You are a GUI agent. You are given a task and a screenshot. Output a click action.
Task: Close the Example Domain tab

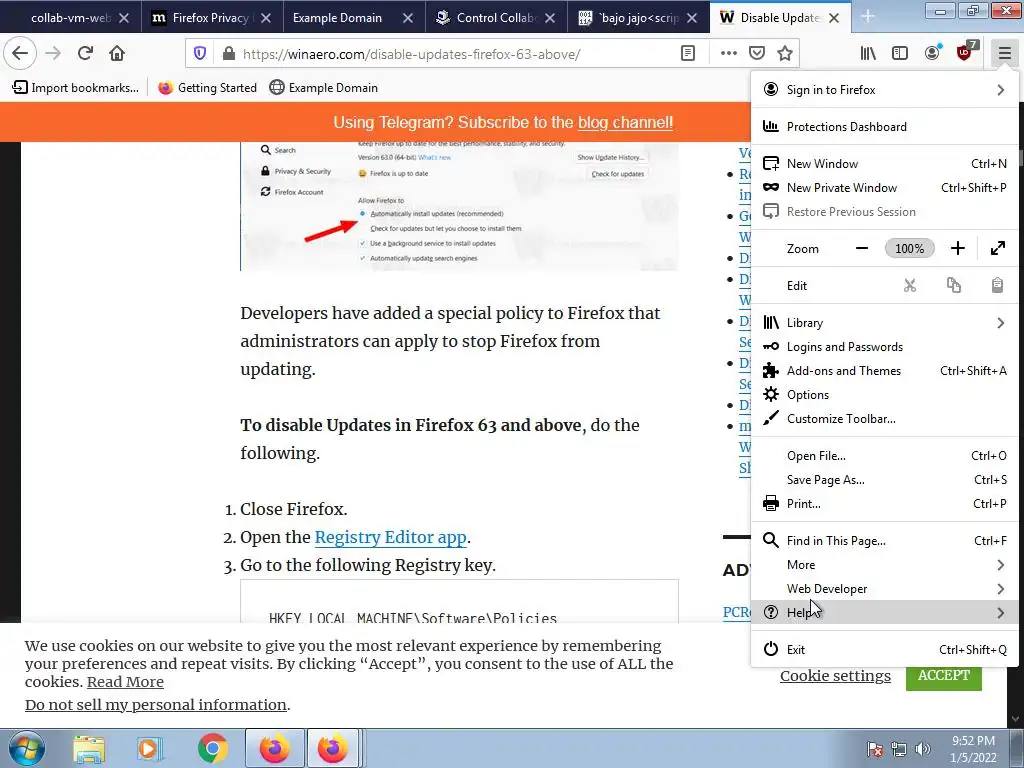[x=408, y=18]
